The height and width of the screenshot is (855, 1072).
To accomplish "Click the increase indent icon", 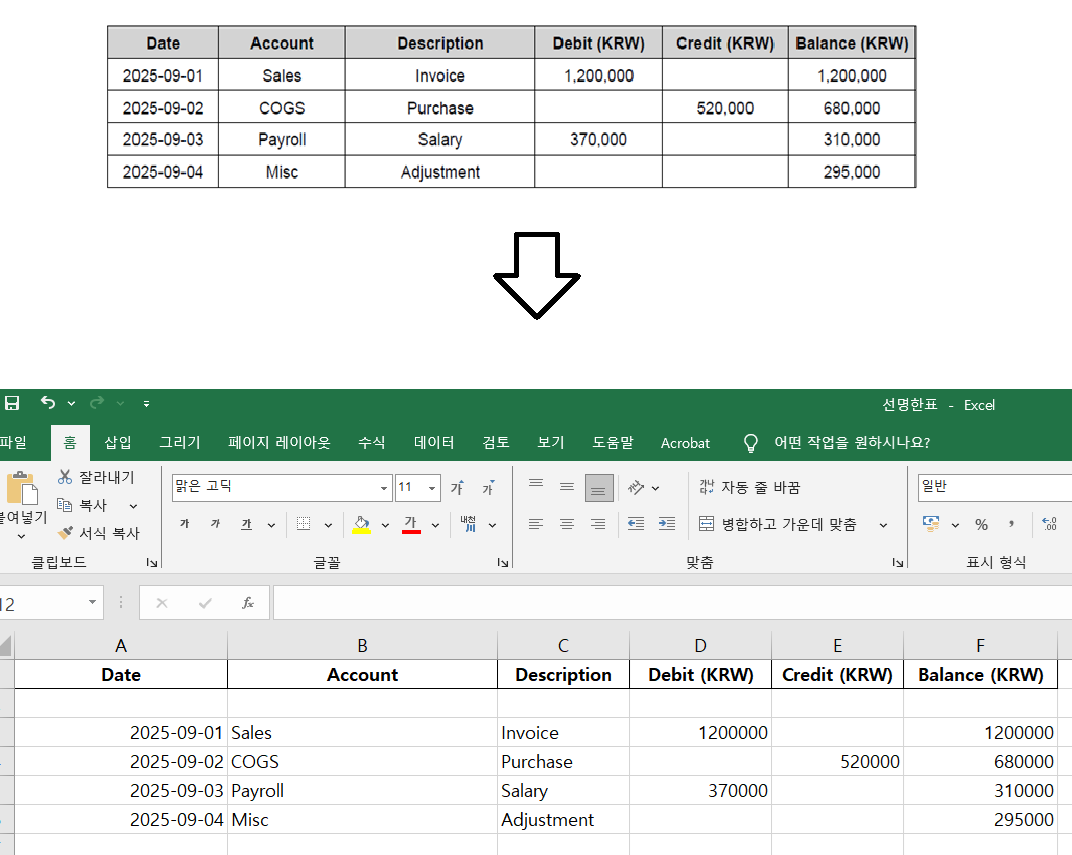I will coord(667,524).
